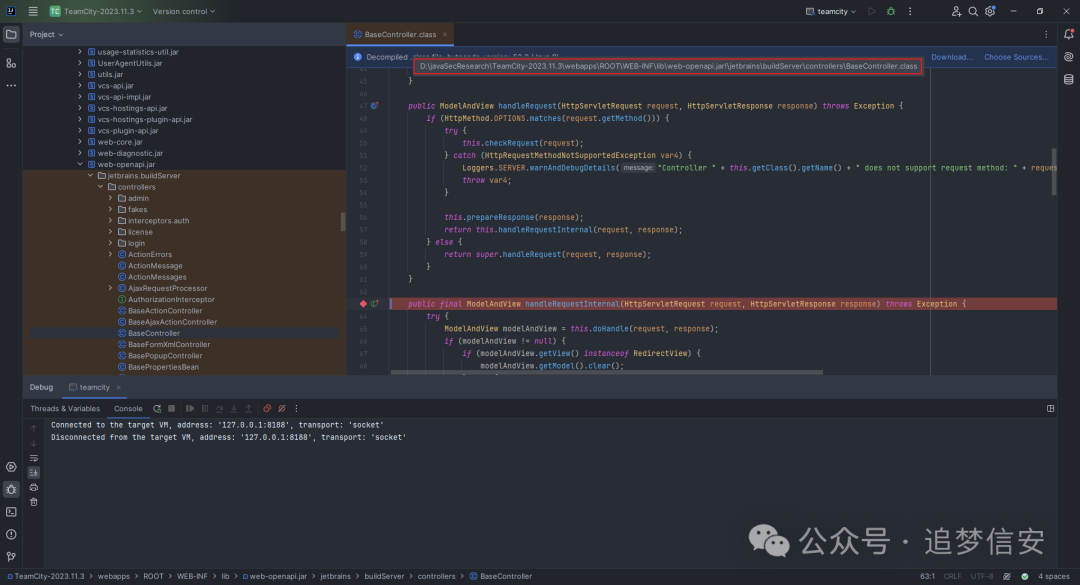Collapse the web-openapi.jar tree node
Viewport: 1080px width, 585px height.
pyautogui.click(x=80, y=164)
